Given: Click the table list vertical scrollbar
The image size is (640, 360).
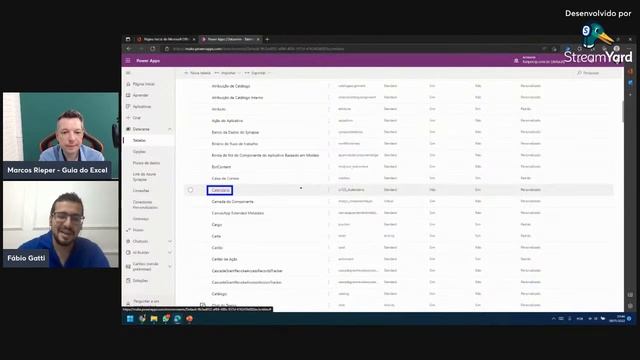Looking at the screenshot, I should tap(622, 110).
